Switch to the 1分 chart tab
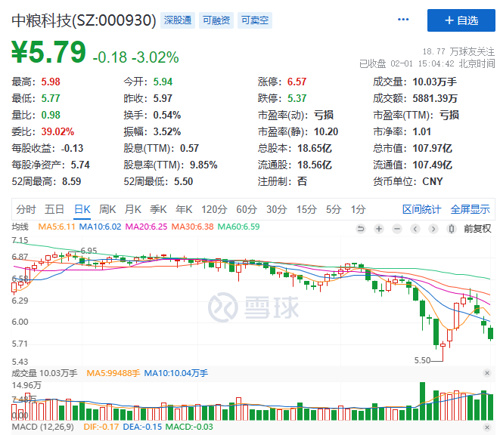The image size is (500, 435). [x=358, y=209]
